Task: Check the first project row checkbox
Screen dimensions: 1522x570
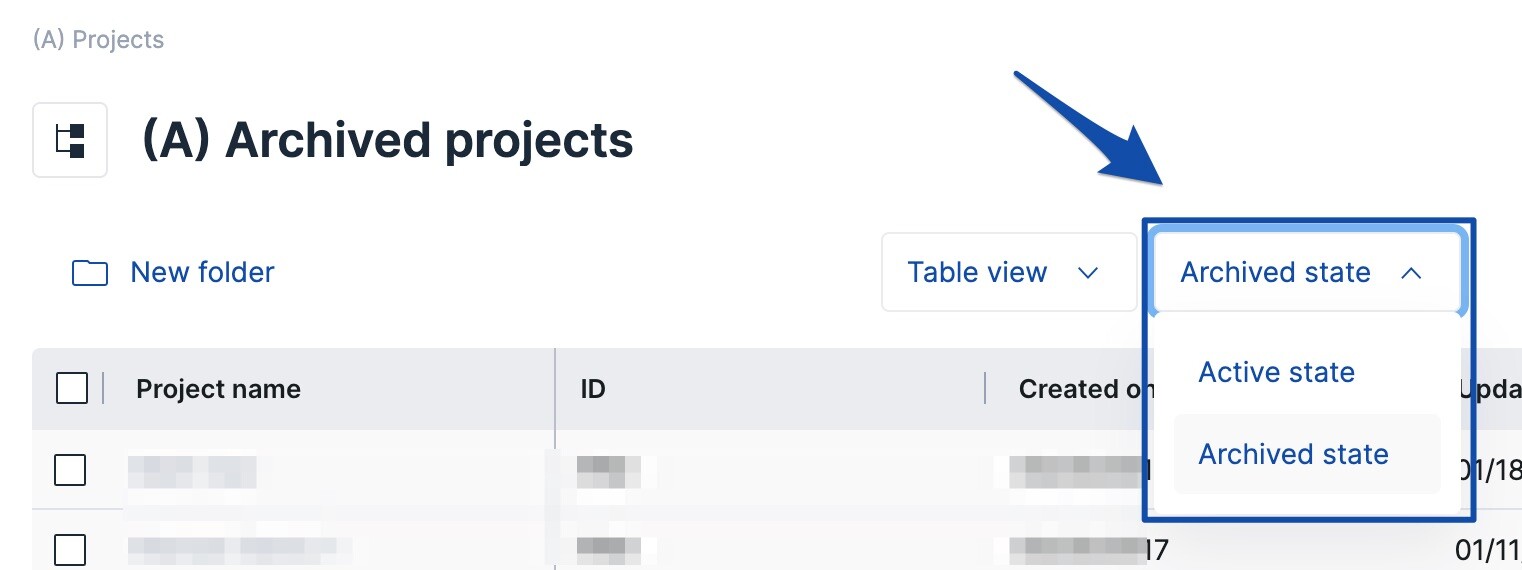Action: tap(70, 470)
